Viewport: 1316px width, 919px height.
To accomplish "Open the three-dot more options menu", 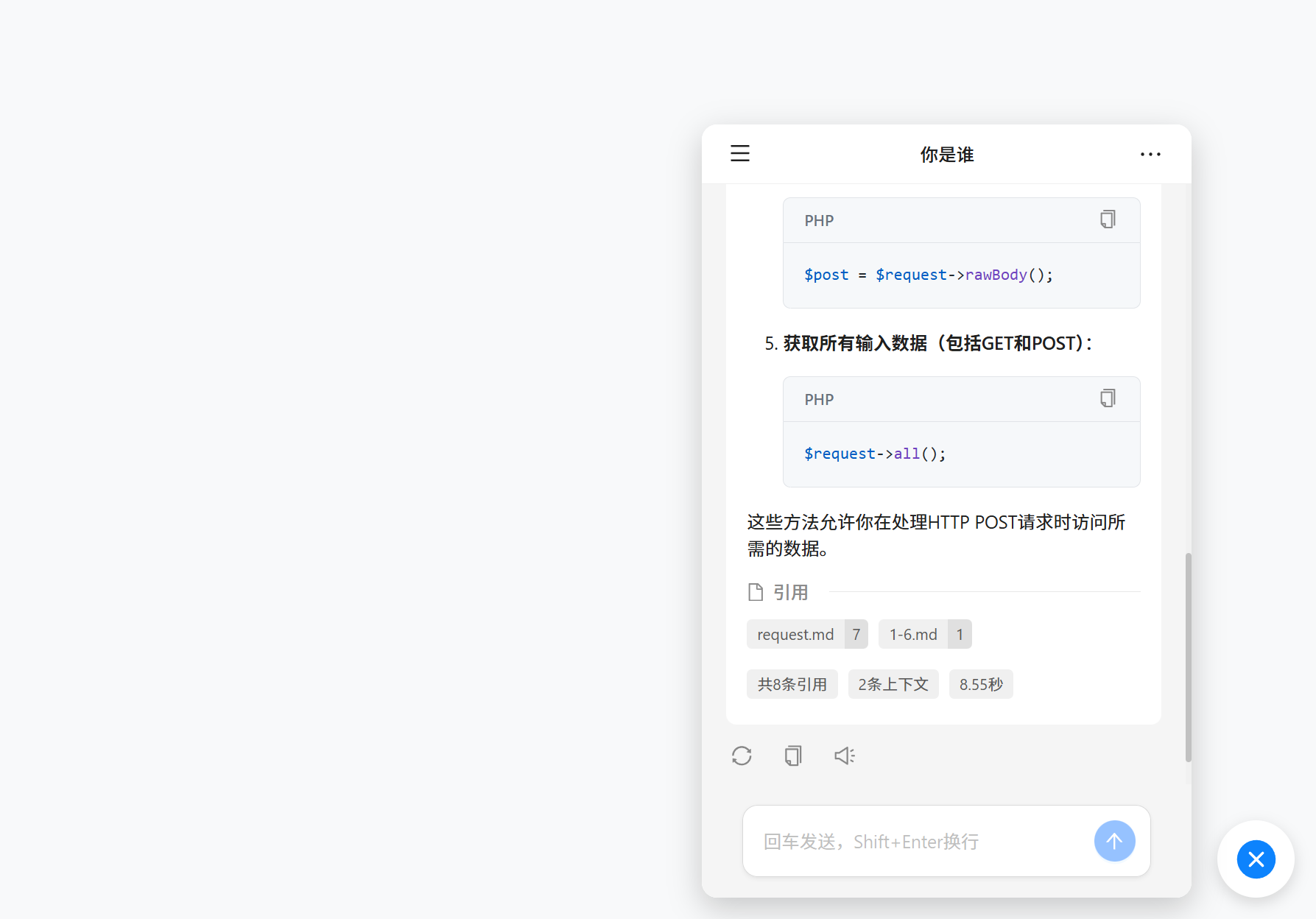I will [1150, 154].
